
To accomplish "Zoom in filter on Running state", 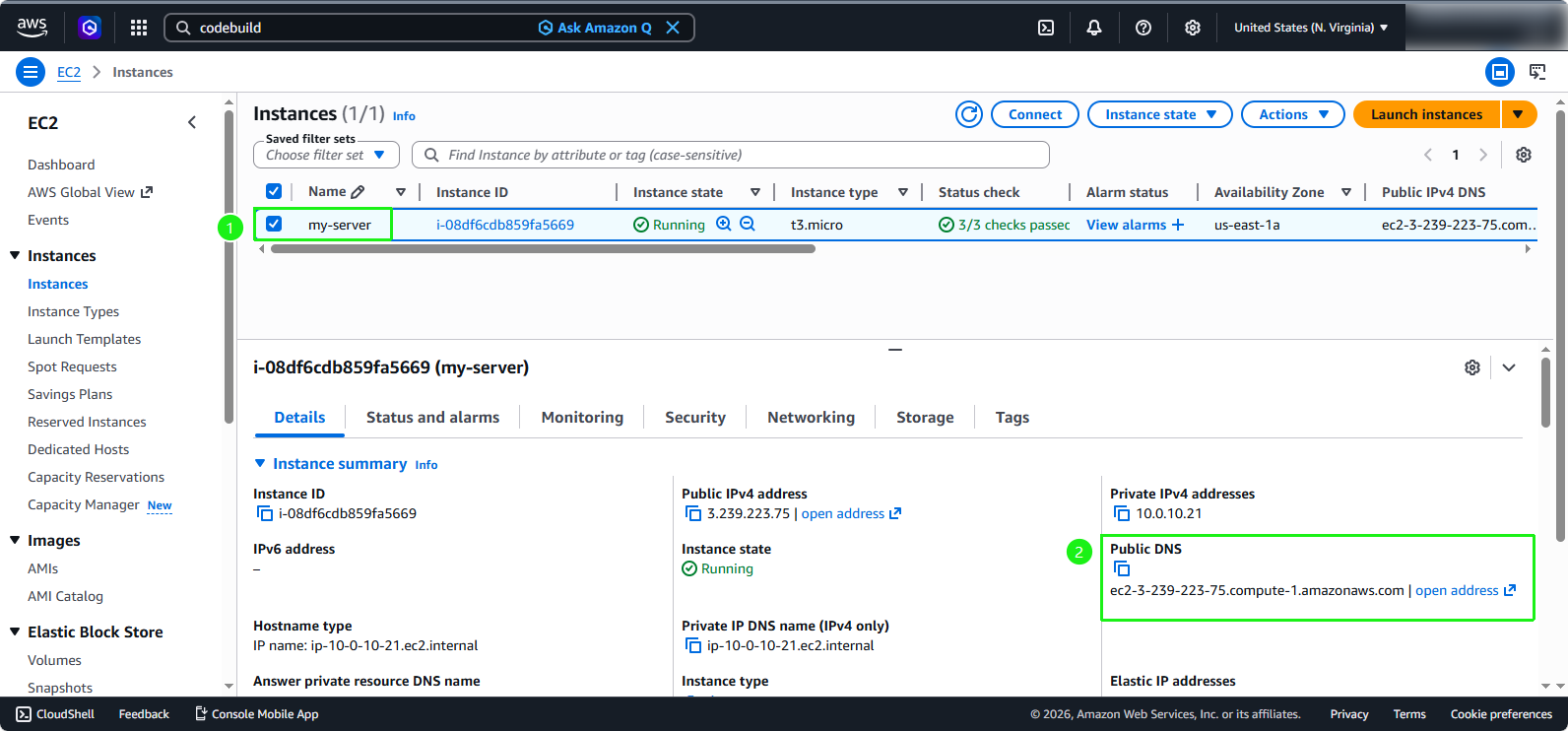I will (x=724, y=224).
